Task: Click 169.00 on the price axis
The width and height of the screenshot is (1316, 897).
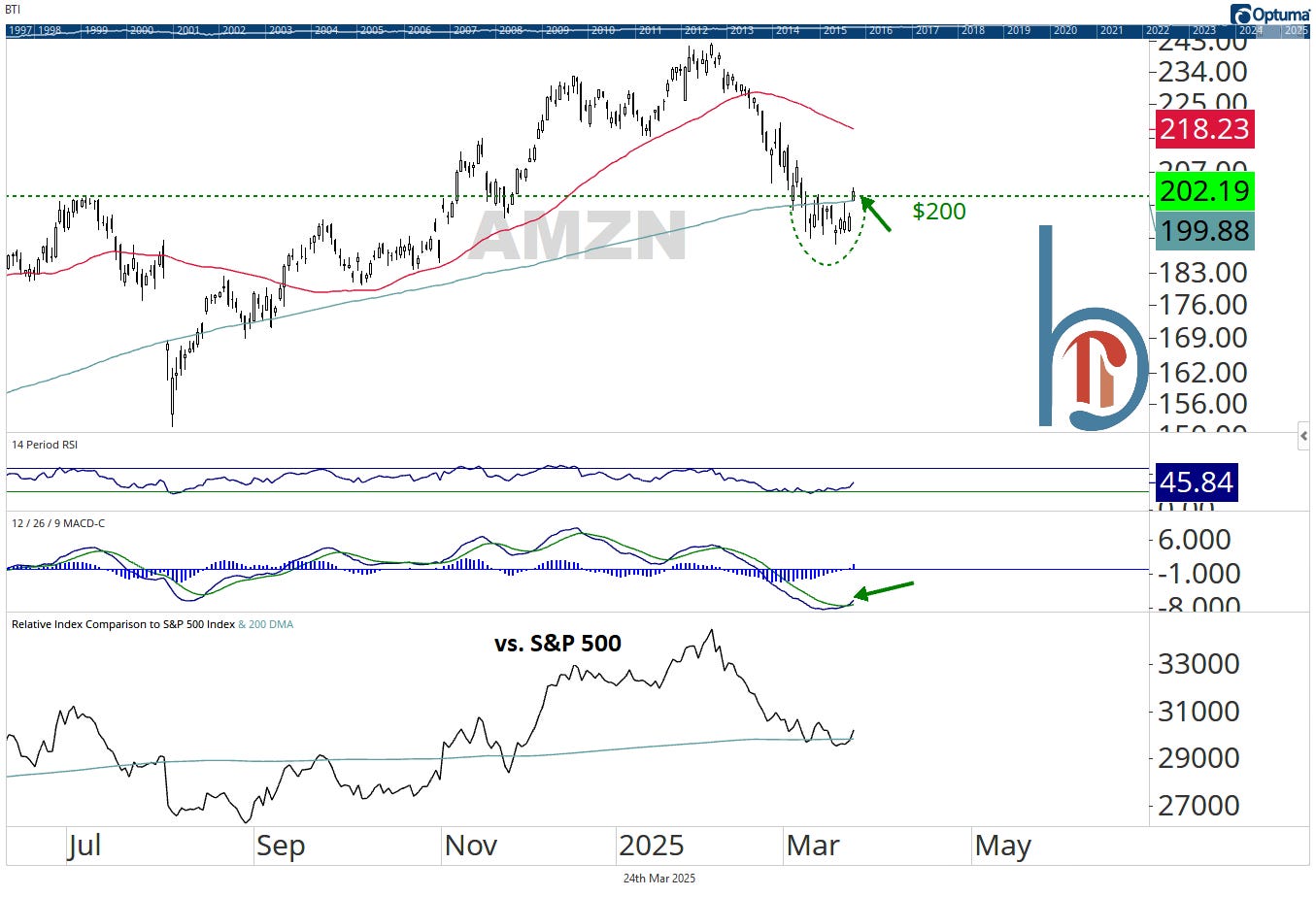Action: (x=1202, y=338)
